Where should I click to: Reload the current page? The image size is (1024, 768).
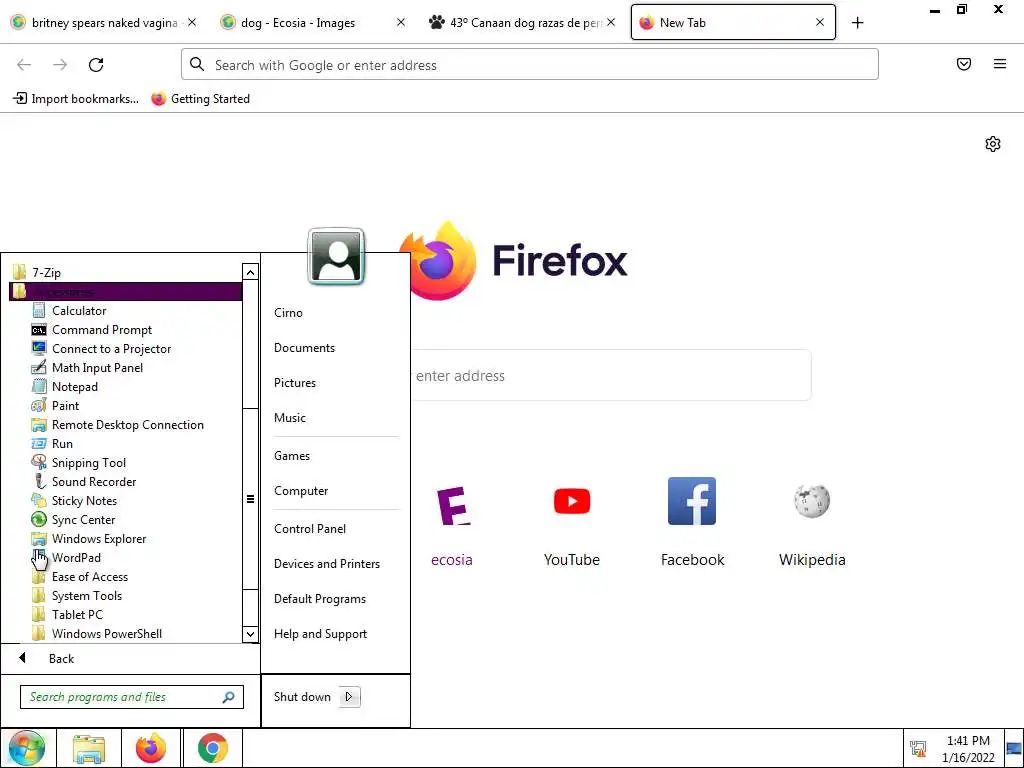click(96, 65)
